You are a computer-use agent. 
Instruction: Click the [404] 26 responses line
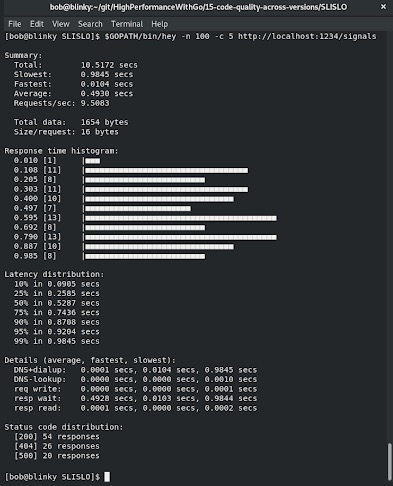click(57, 446)
